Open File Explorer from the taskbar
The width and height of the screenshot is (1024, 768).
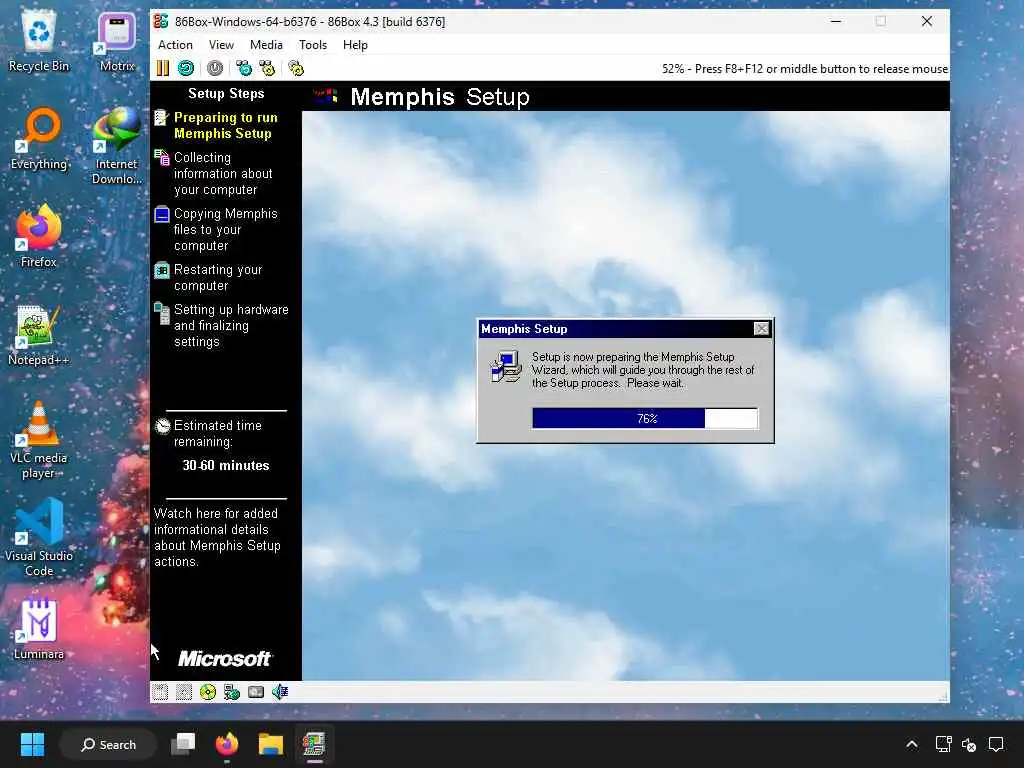[x=270, y=744]
